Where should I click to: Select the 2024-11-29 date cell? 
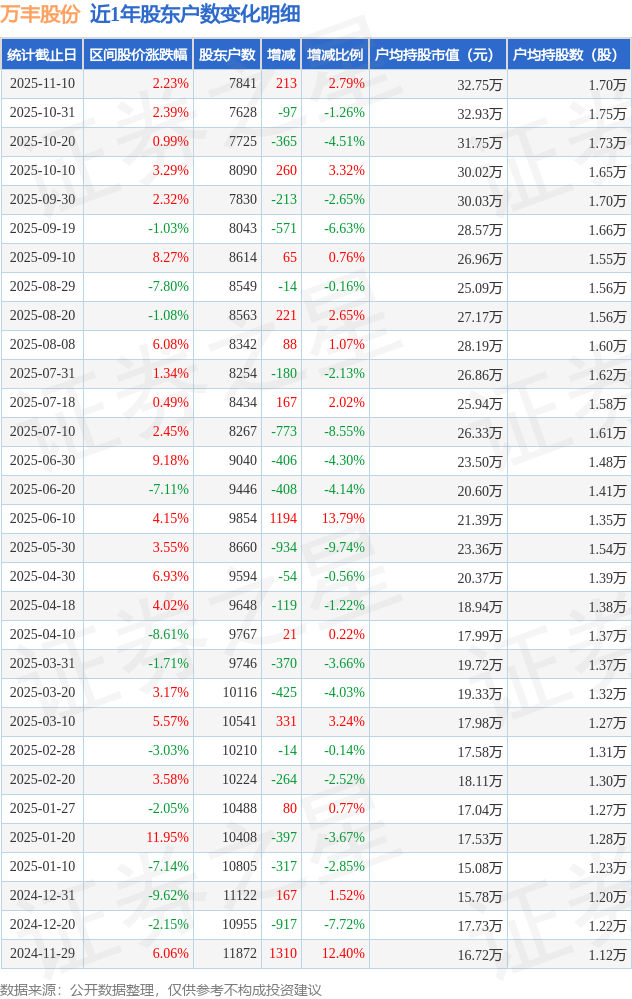click(x=42, y=954)
